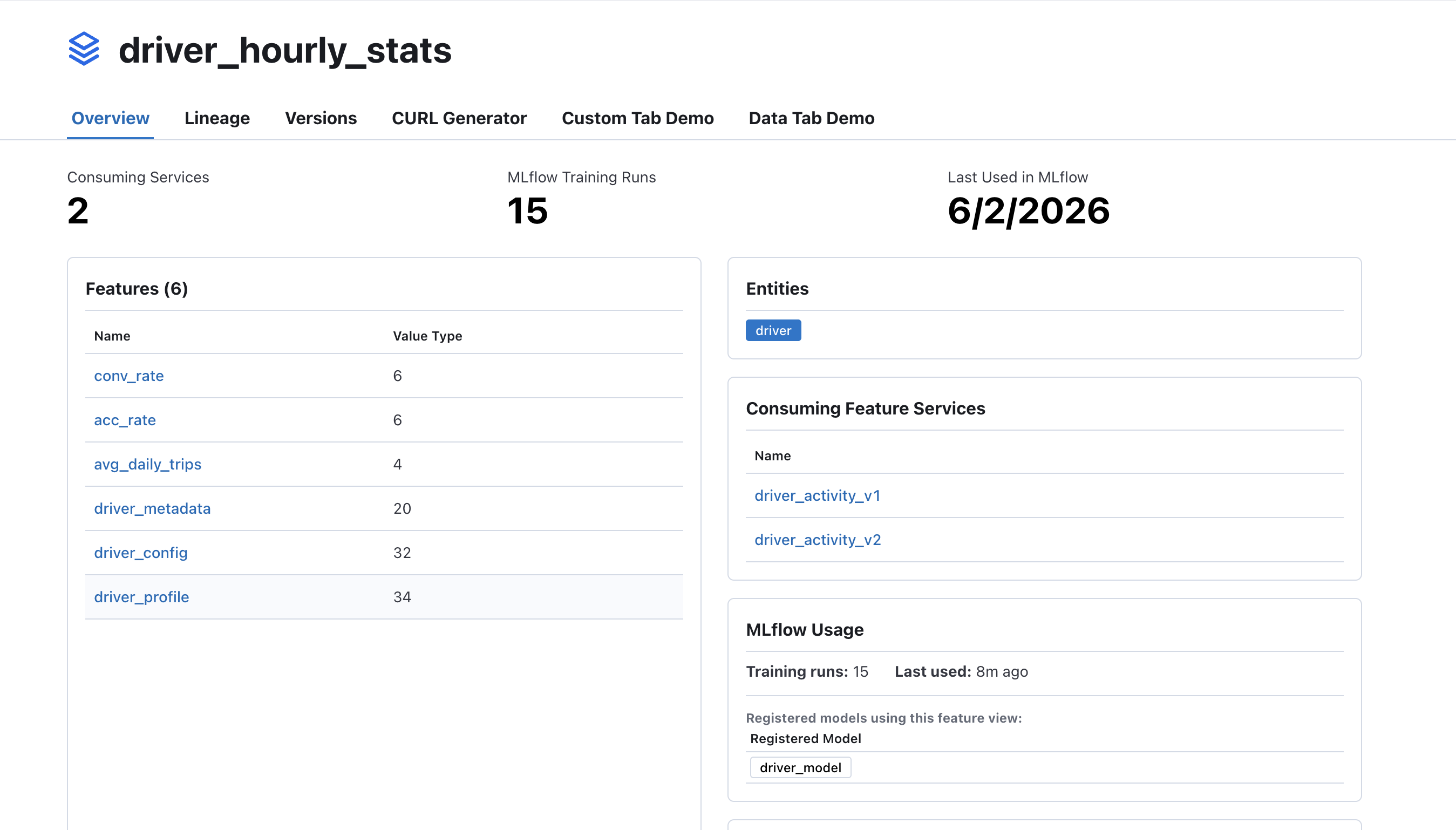Image resolution: width=1456 pixels, height=830 pixels.
Task: Click the Consuming Services value 2
Action: coord(78,211)
